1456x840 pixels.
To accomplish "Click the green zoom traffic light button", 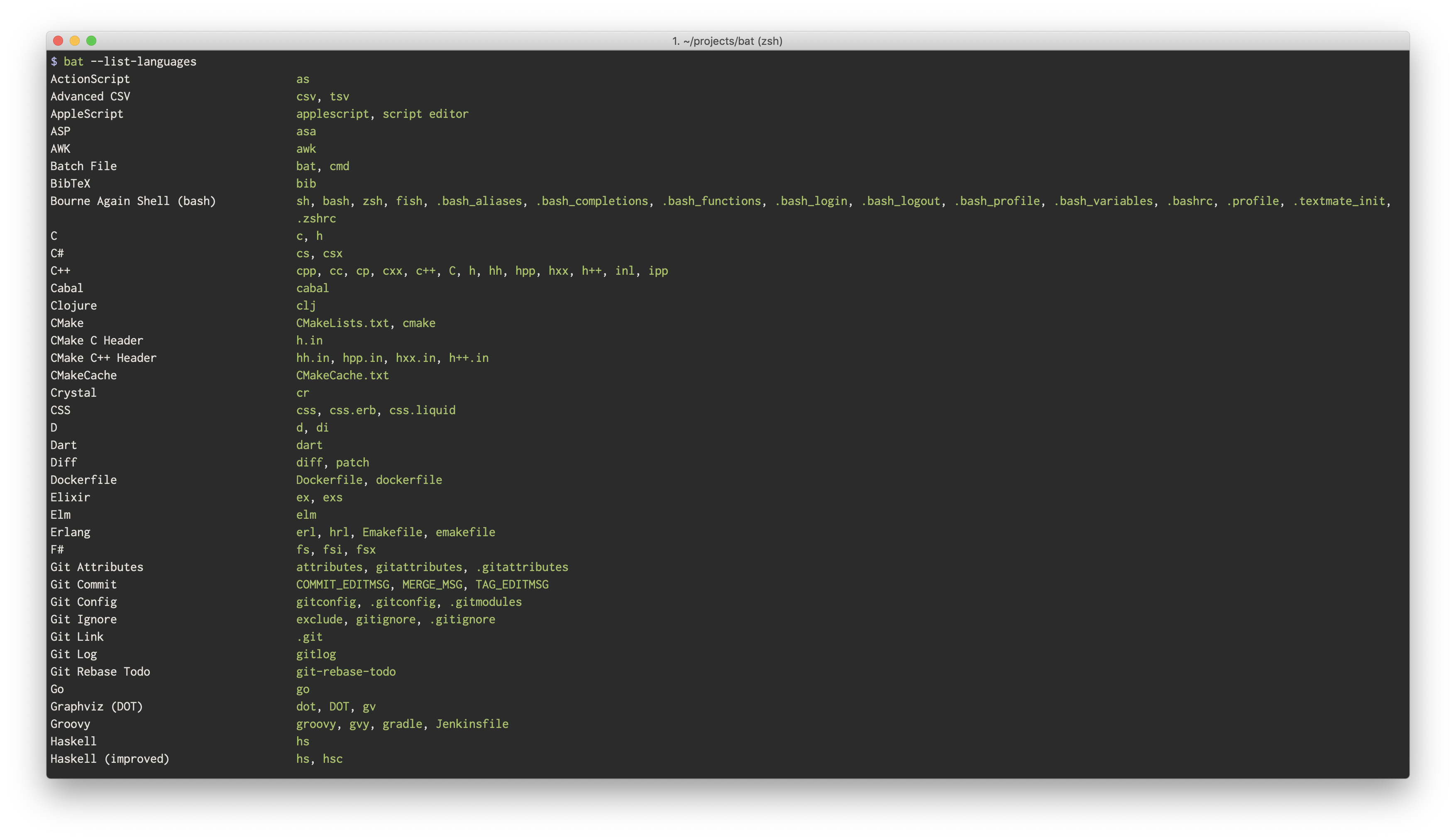I will pos(92,41).
